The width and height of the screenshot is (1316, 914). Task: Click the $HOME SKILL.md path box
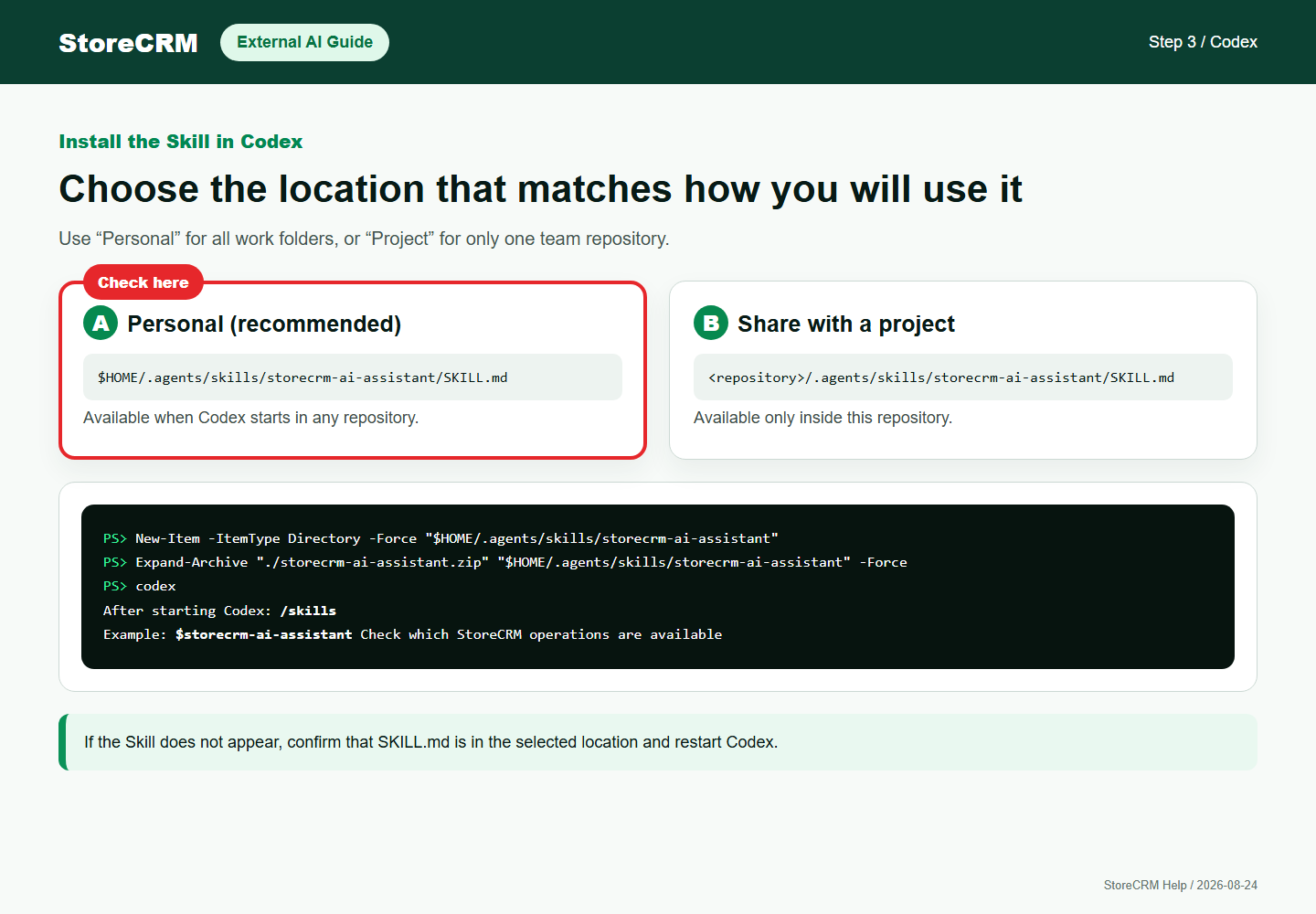coord(353,377)
